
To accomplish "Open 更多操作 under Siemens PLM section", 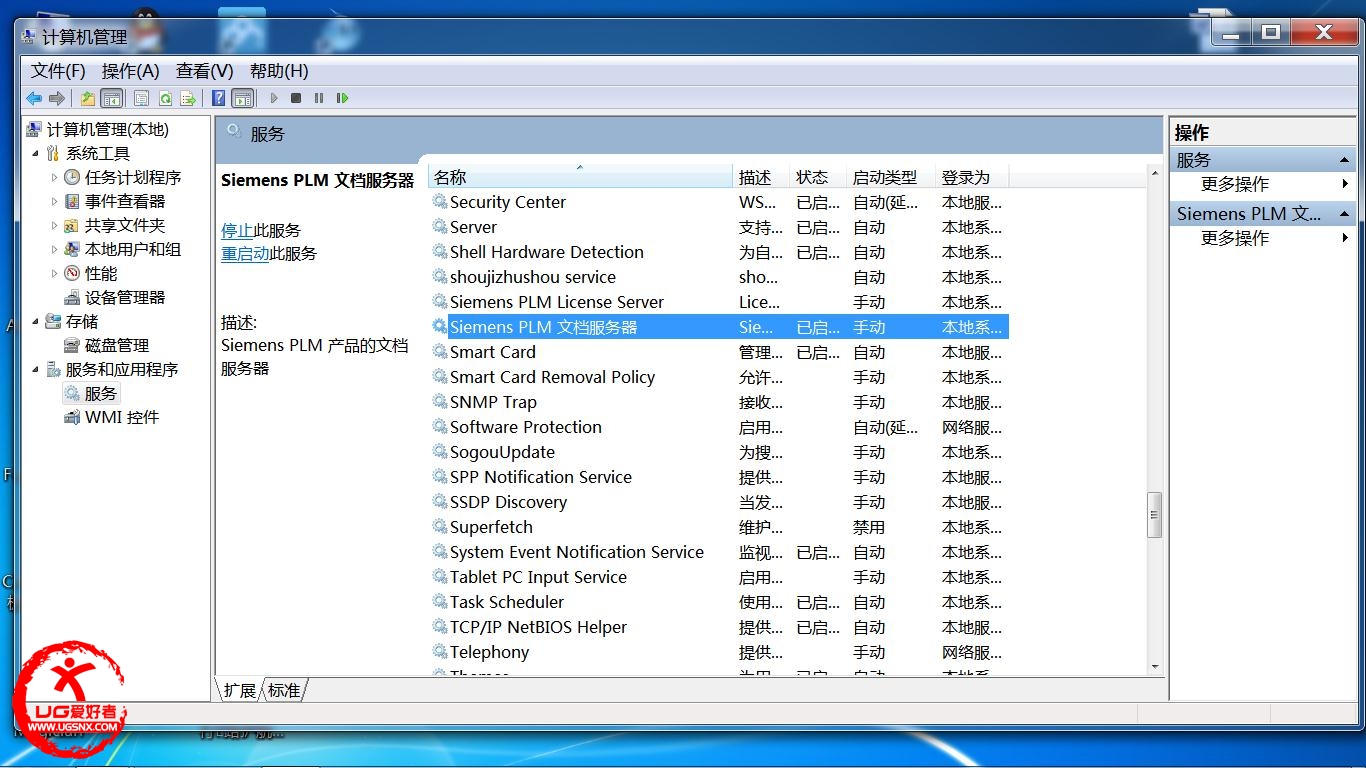I will [1235, 238].
